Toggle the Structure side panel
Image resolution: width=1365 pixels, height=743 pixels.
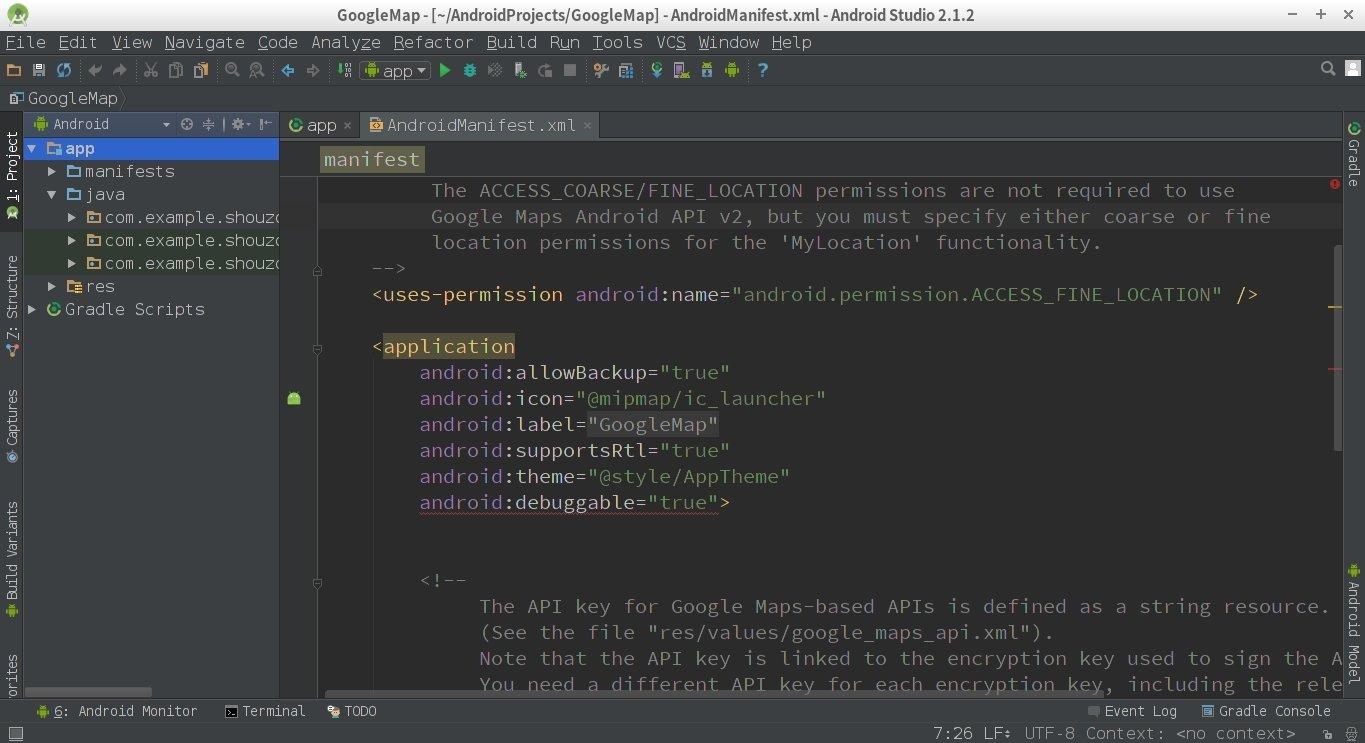[x=12, y=306]
